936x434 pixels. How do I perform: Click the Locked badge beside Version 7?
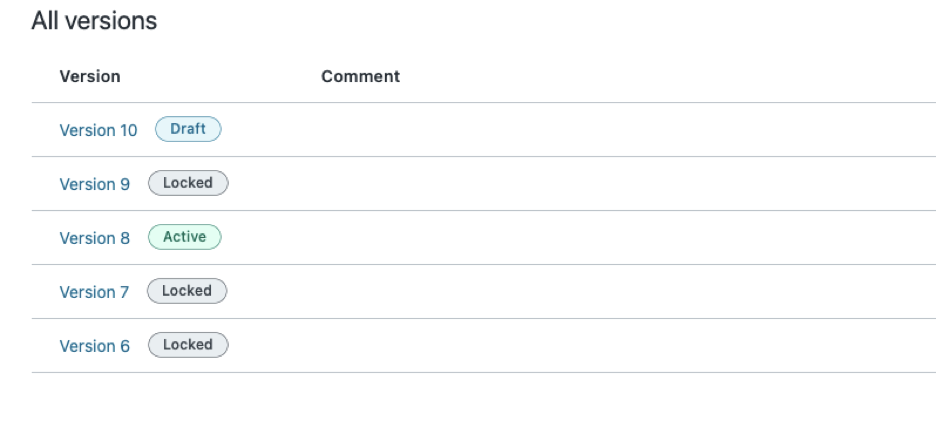188,291
